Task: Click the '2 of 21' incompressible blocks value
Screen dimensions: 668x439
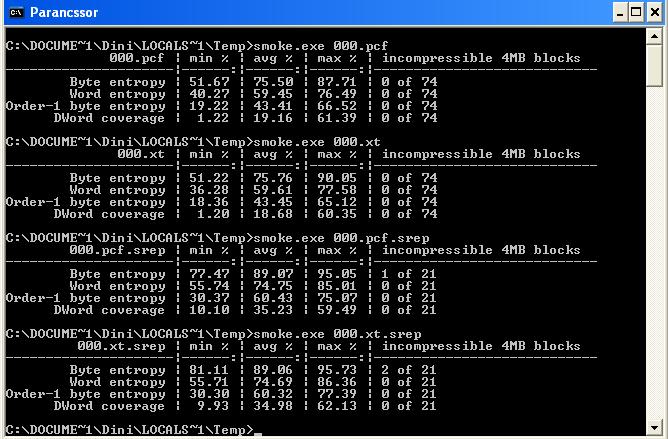Action: 409,370
